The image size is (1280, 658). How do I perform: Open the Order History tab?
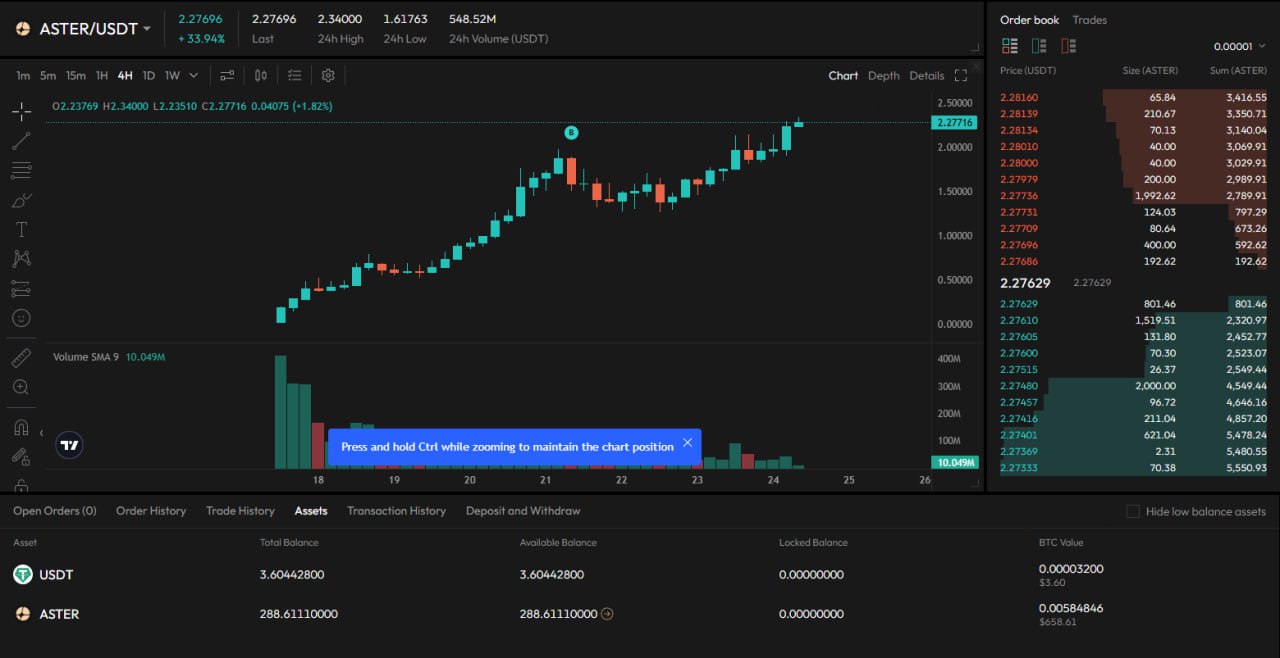[x=151, y=511]
